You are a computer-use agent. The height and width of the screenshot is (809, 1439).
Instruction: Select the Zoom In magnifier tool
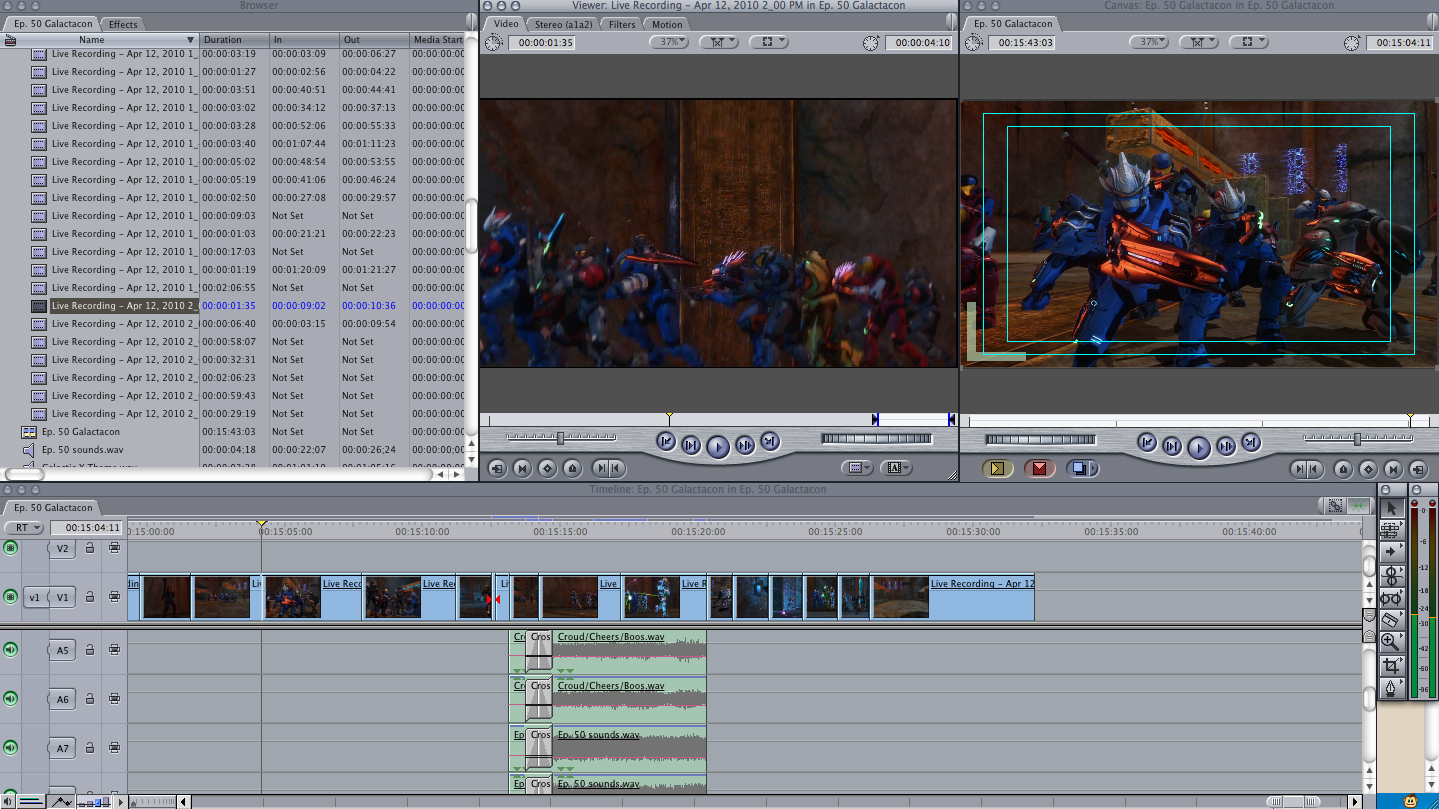click(1391, 642)
